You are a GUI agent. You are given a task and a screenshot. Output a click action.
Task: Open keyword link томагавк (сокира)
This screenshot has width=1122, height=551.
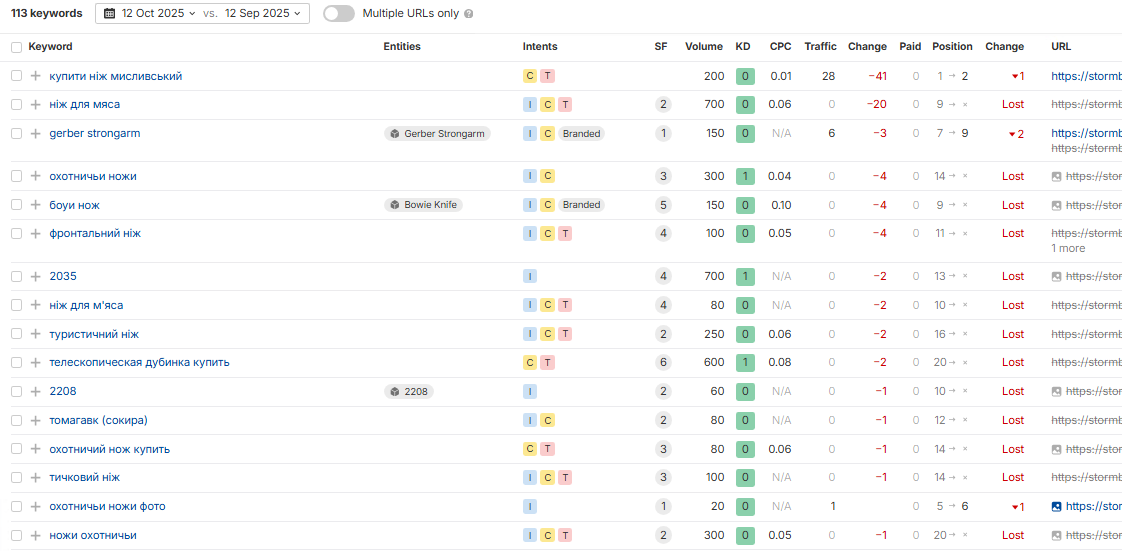point(99,420)
